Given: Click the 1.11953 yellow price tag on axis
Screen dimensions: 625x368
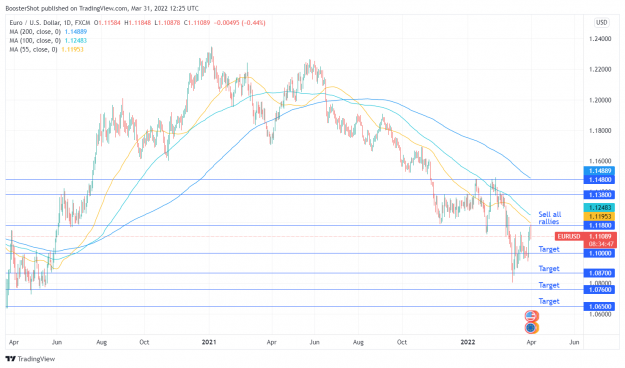Looking at the screenshot, I should [x=599, y=216].
